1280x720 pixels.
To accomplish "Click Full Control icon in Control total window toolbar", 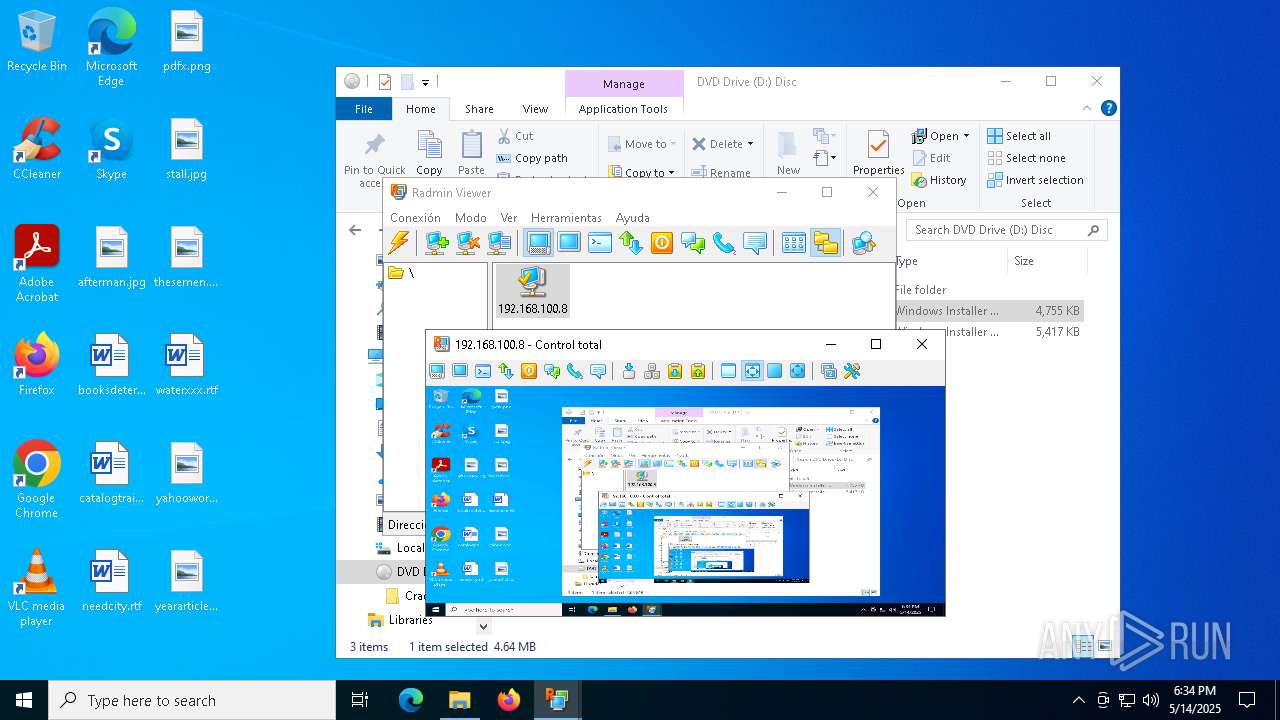I will click(x=437, y=371).
